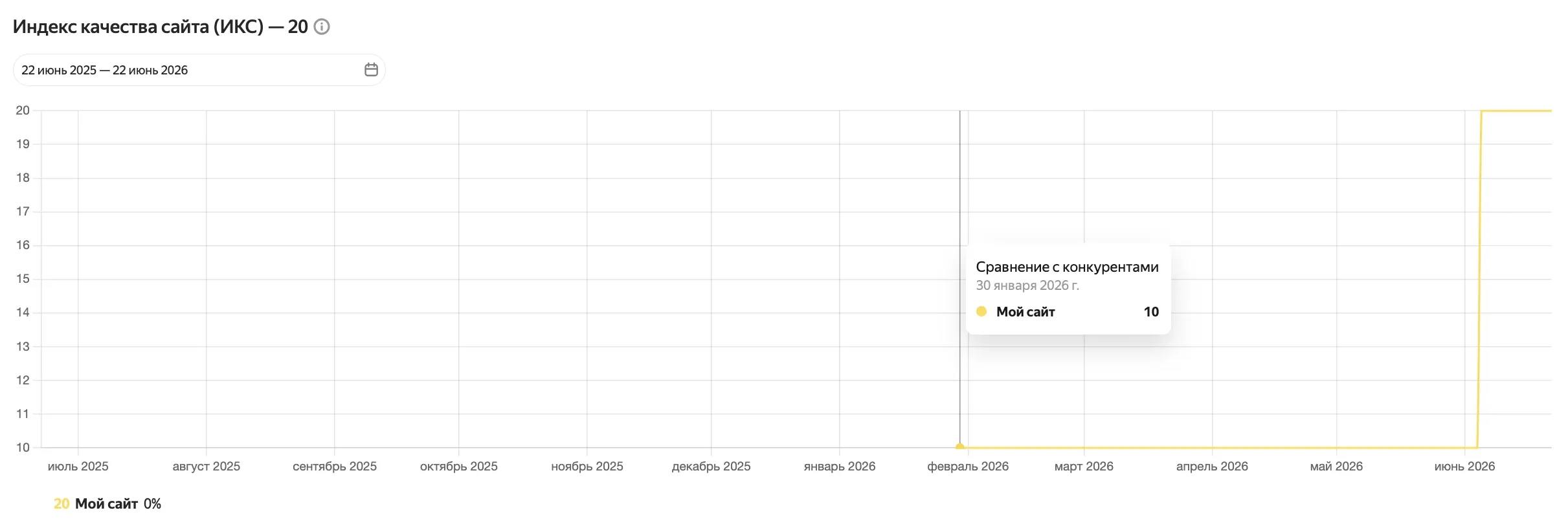Click the yellow dot in tooltip Мой сайт
The width and height of the screenshot is (1568, 519).
pos(981,311)
